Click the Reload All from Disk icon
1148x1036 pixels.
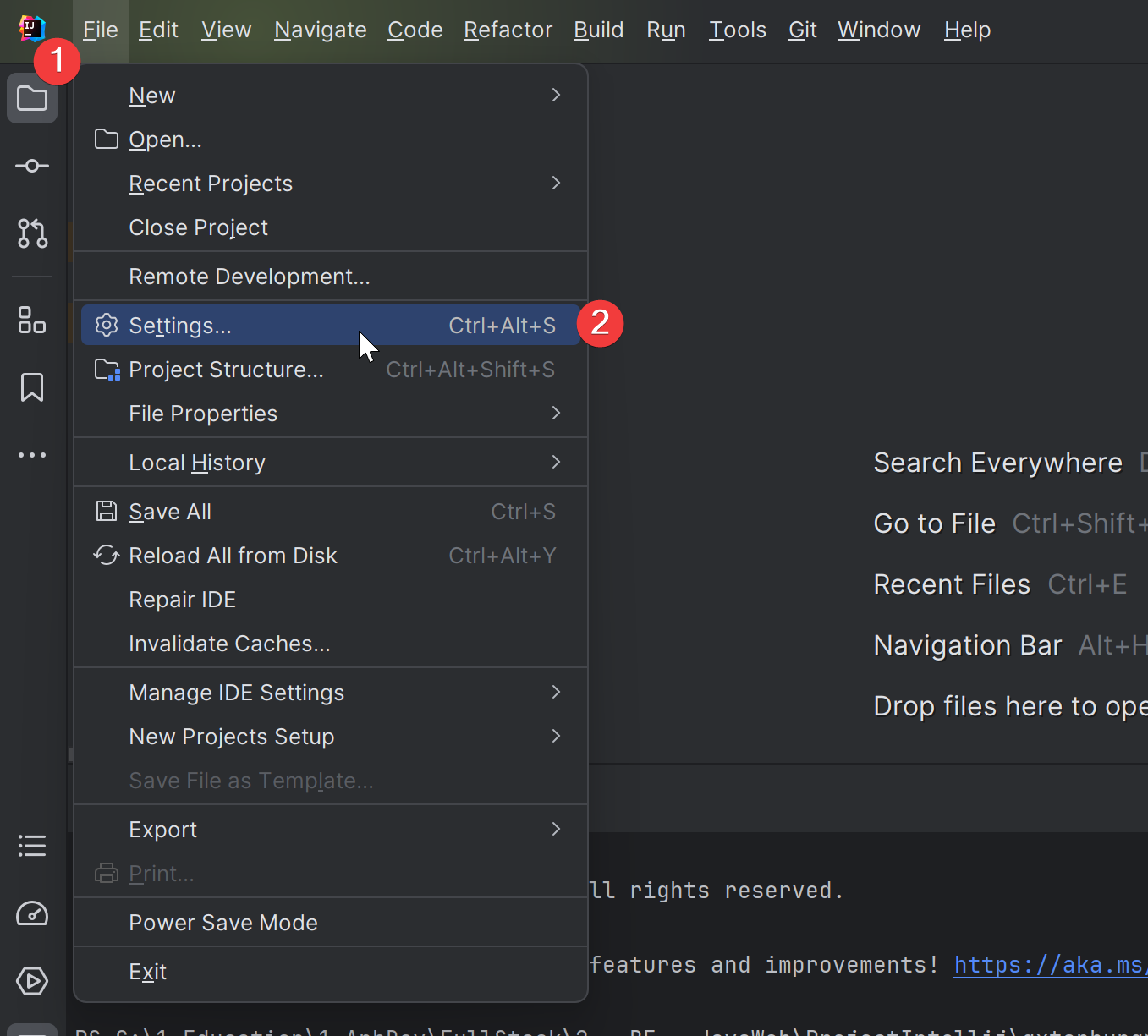pos(107,555)
